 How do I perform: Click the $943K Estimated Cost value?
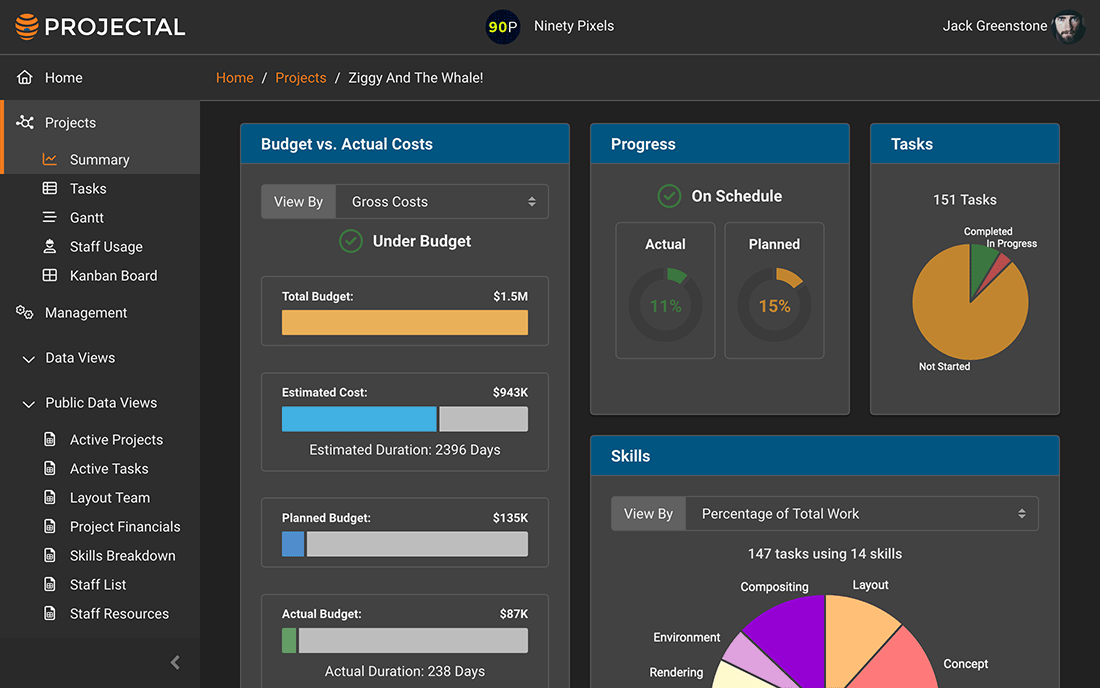[510, 393]
